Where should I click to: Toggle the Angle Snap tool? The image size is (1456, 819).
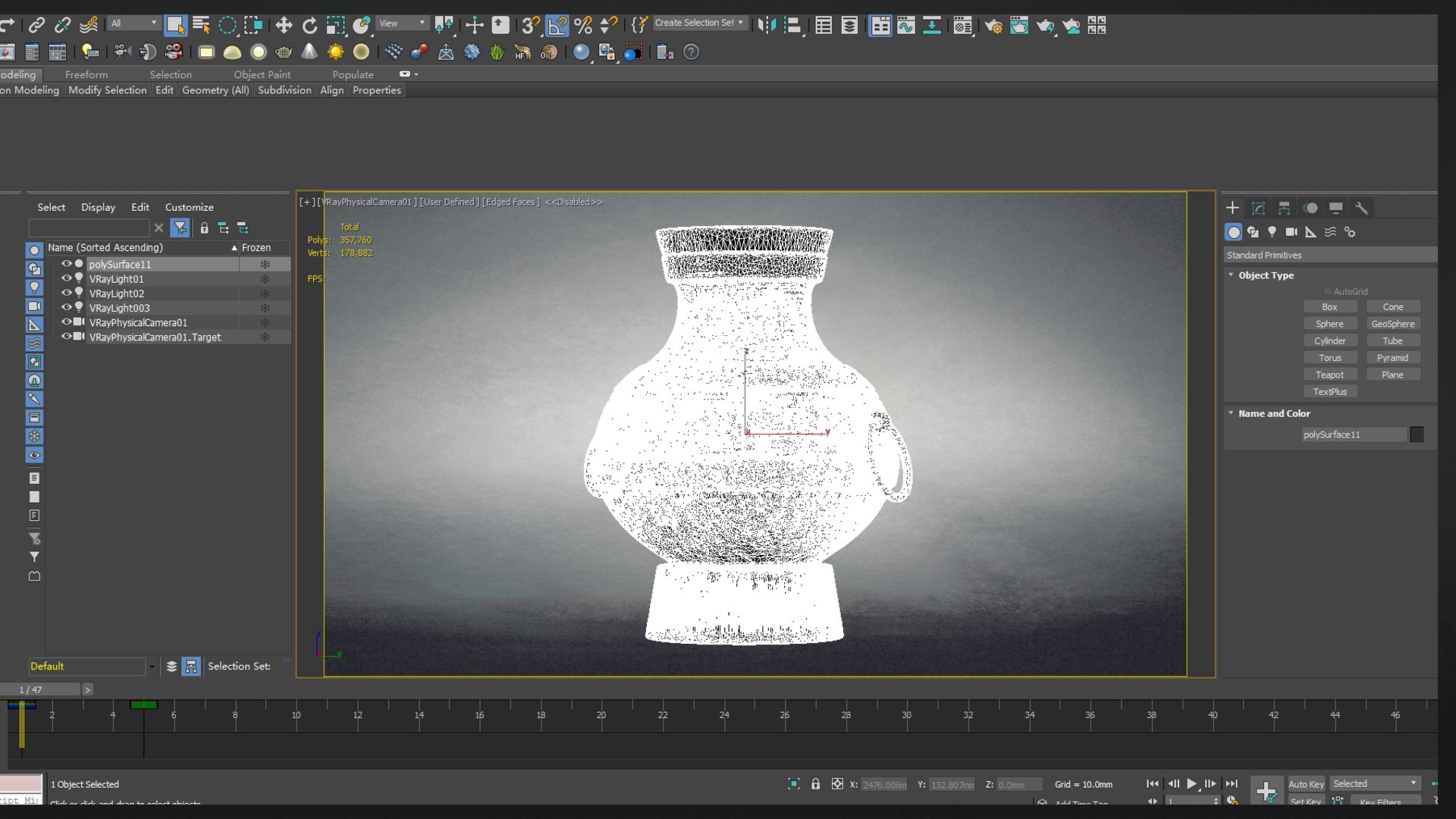click(557, 25)
